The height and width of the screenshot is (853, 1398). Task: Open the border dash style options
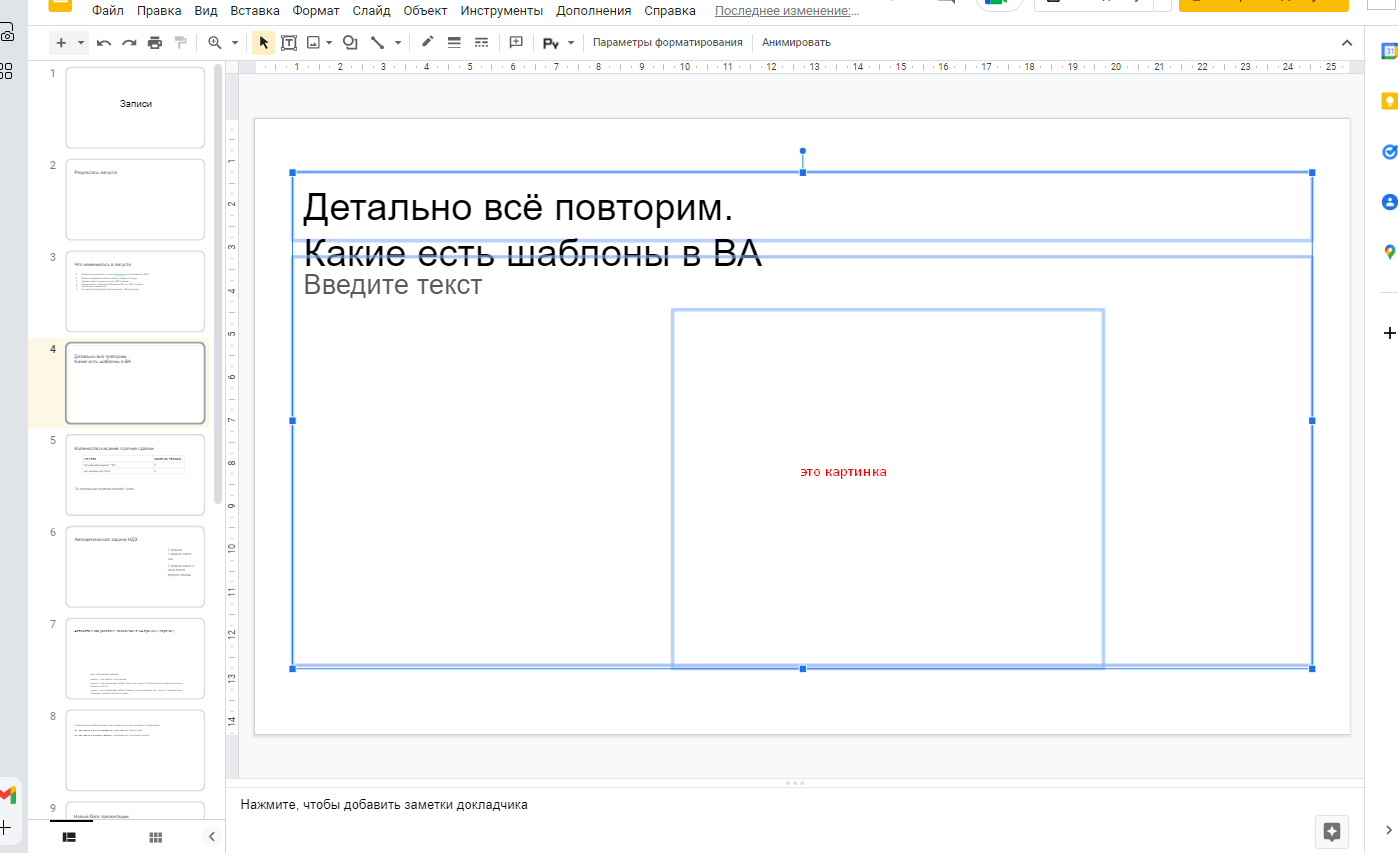(x=481, y=43)
